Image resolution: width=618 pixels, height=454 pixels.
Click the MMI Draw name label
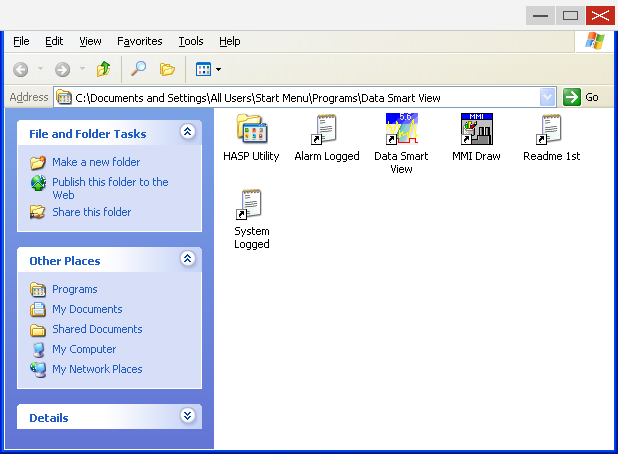pyautogui.click(x=477, y=156)
